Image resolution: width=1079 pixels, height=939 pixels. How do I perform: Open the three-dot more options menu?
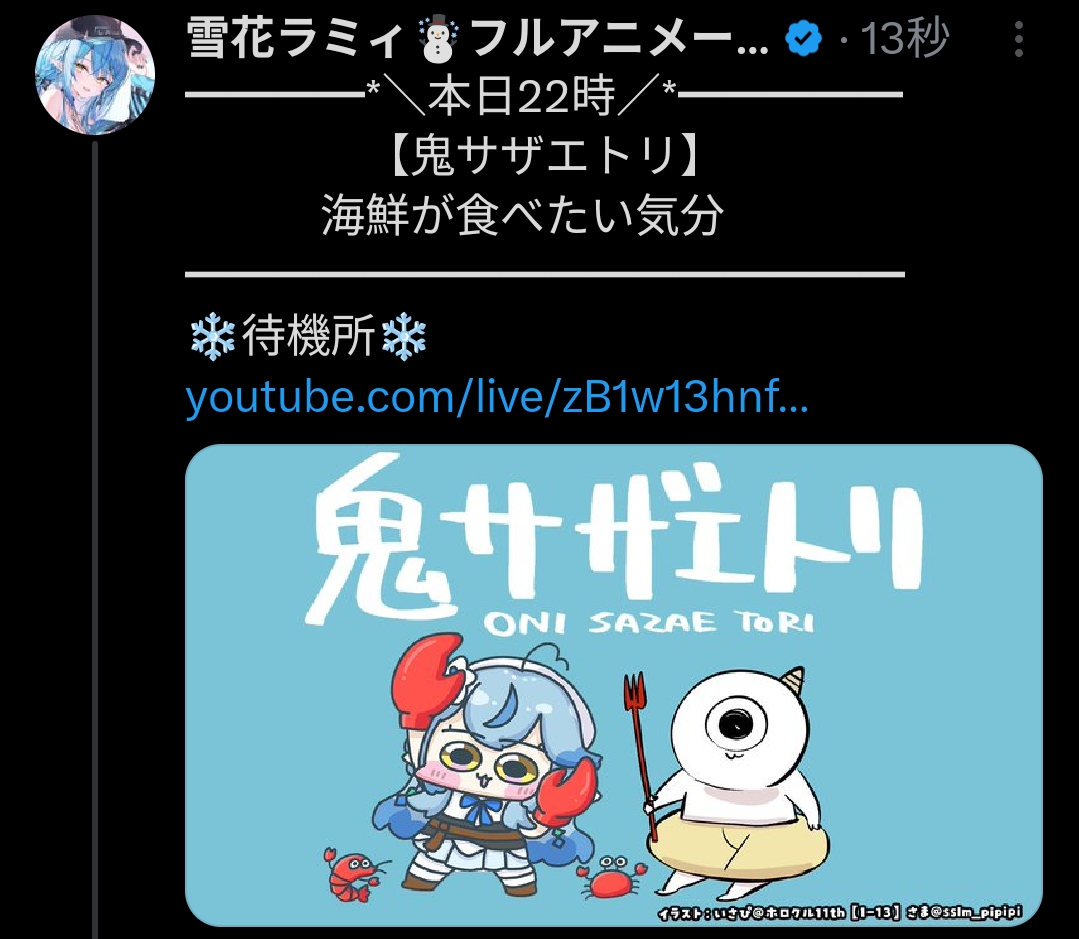(1018, 39)
